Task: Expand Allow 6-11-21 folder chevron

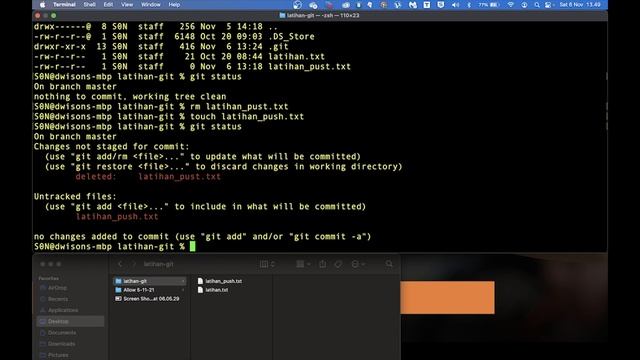Action: [x=182, y=290]
